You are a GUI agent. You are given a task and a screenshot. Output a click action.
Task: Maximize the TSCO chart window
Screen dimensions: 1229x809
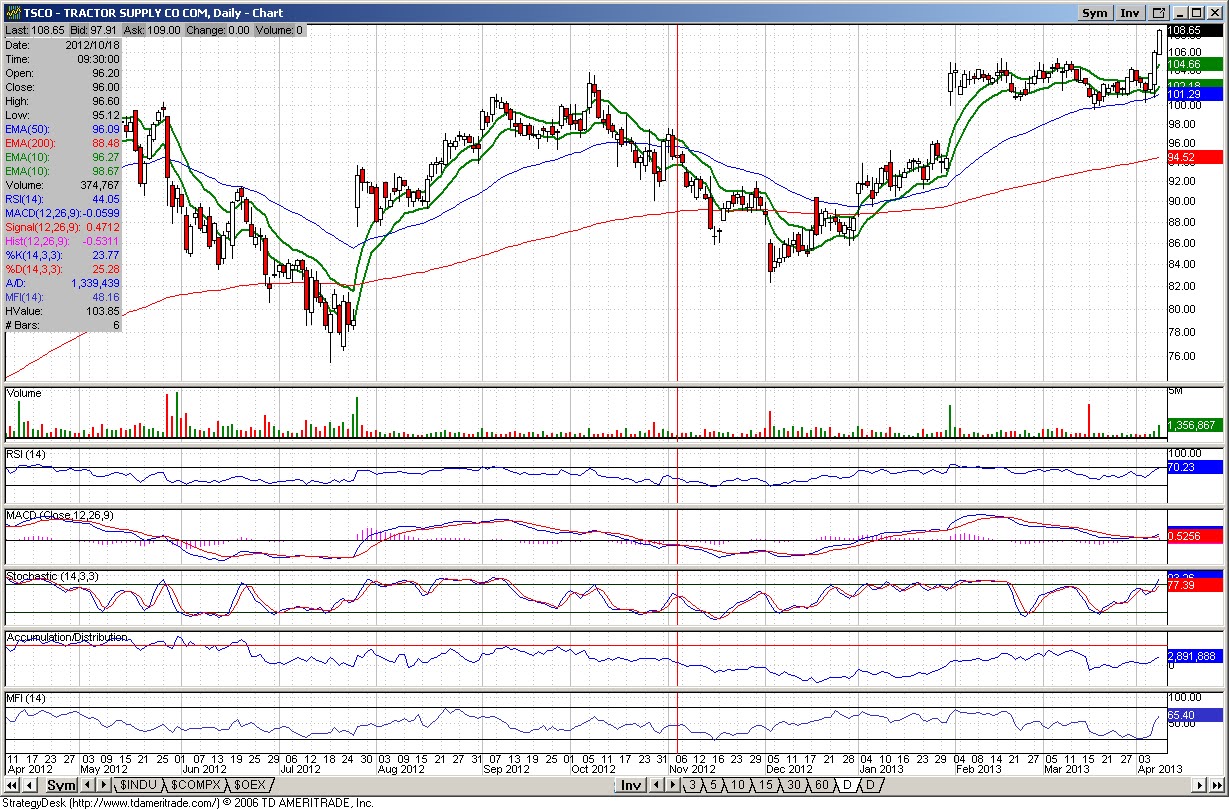pos(1196,13)
